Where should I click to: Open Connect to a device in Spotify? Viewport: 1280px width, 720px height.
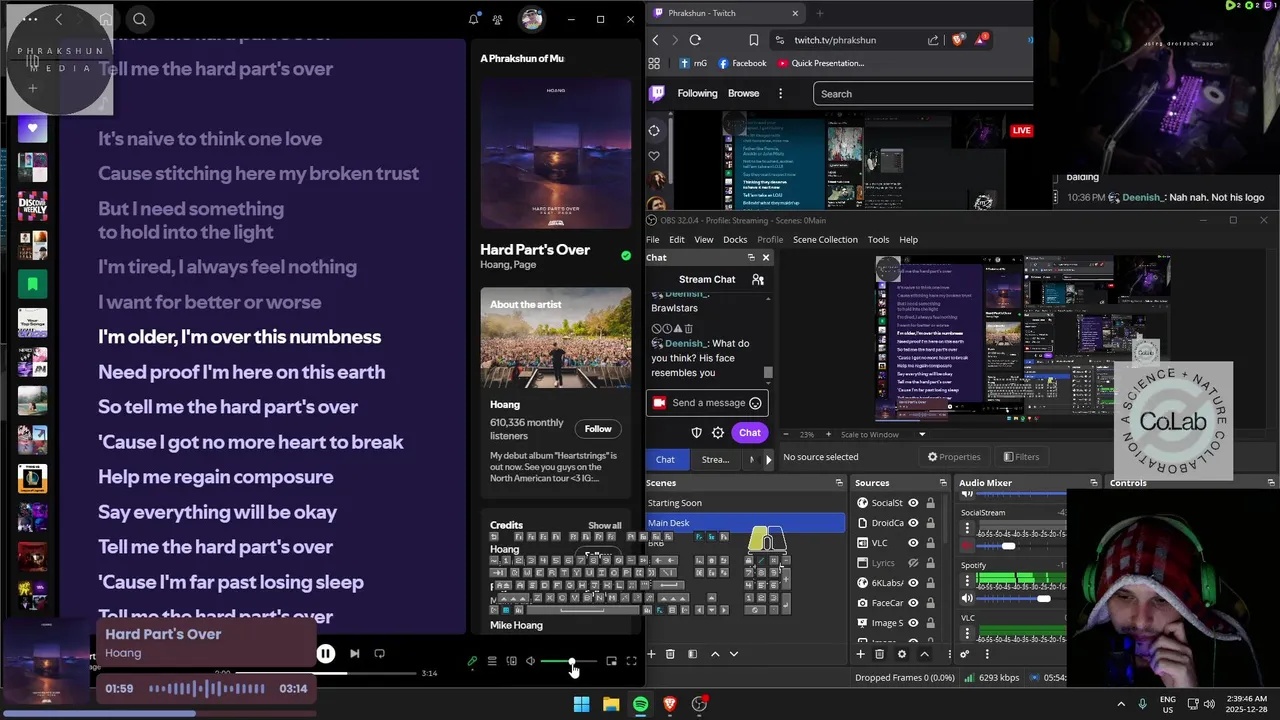(x=512, y=661)
